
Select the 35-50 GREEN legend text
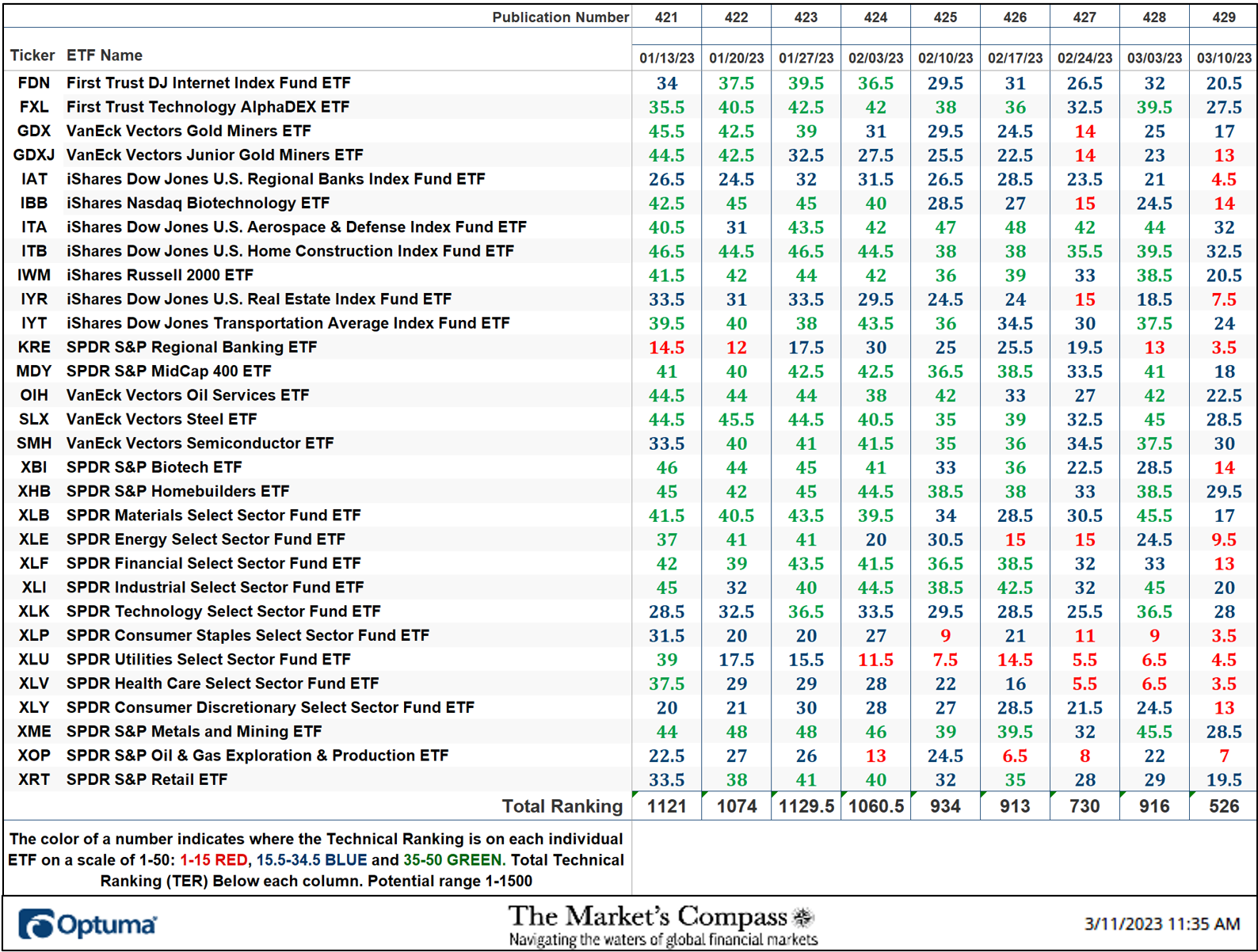(x=454, y=860)
